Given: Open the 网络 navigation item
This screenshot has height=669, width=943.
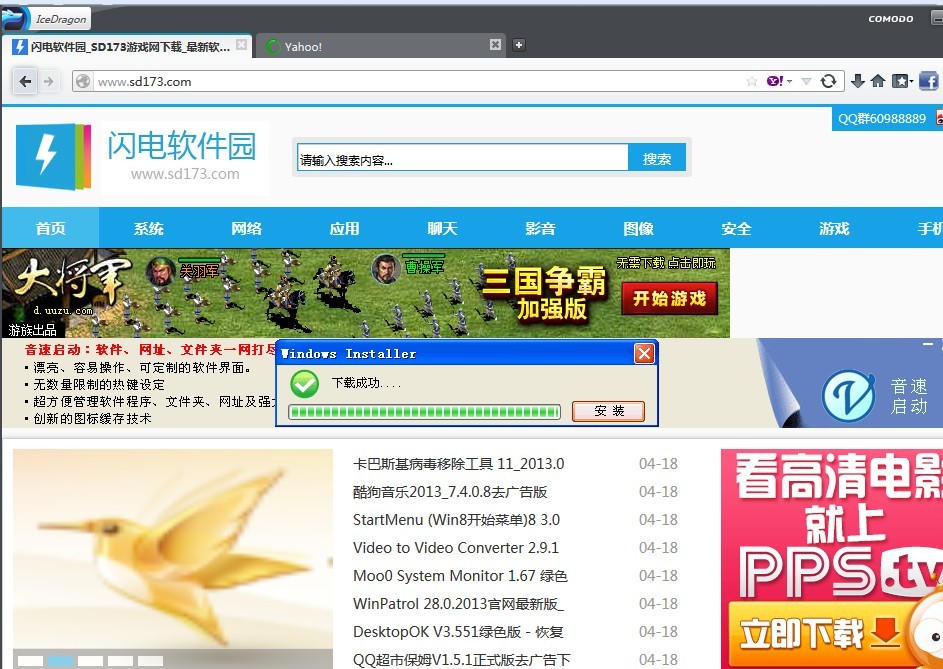Looking at the screenshot, I should [247, 228].
